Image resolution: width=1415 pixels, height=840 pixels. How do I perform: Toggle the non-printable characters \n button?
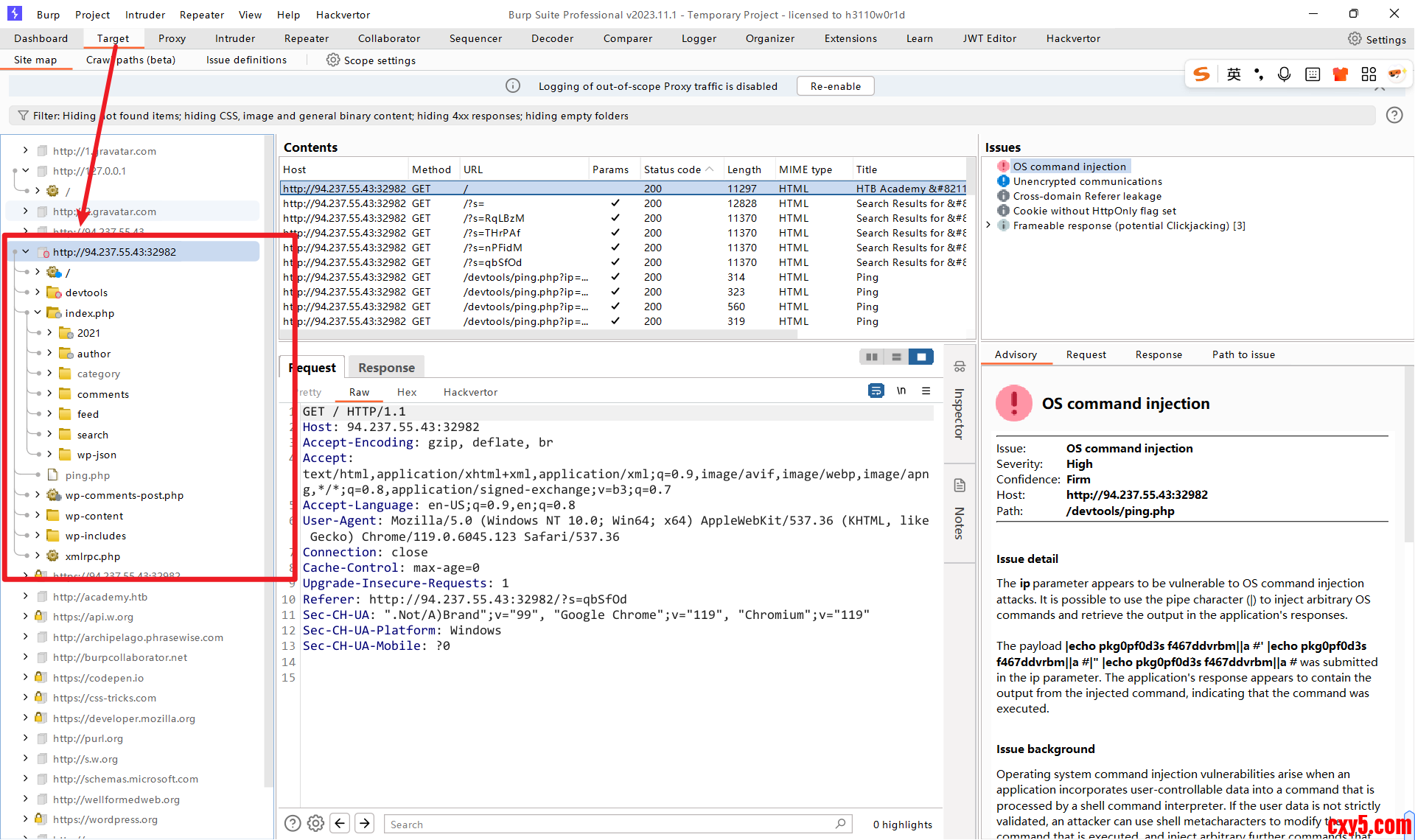click(901, 391)
